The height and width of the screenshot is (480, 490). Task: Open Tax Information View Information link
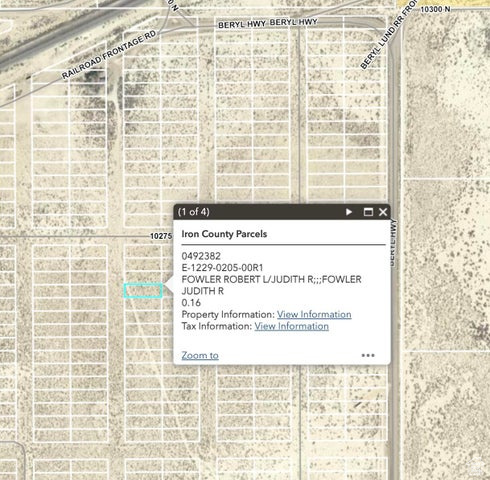click(292, 326)
